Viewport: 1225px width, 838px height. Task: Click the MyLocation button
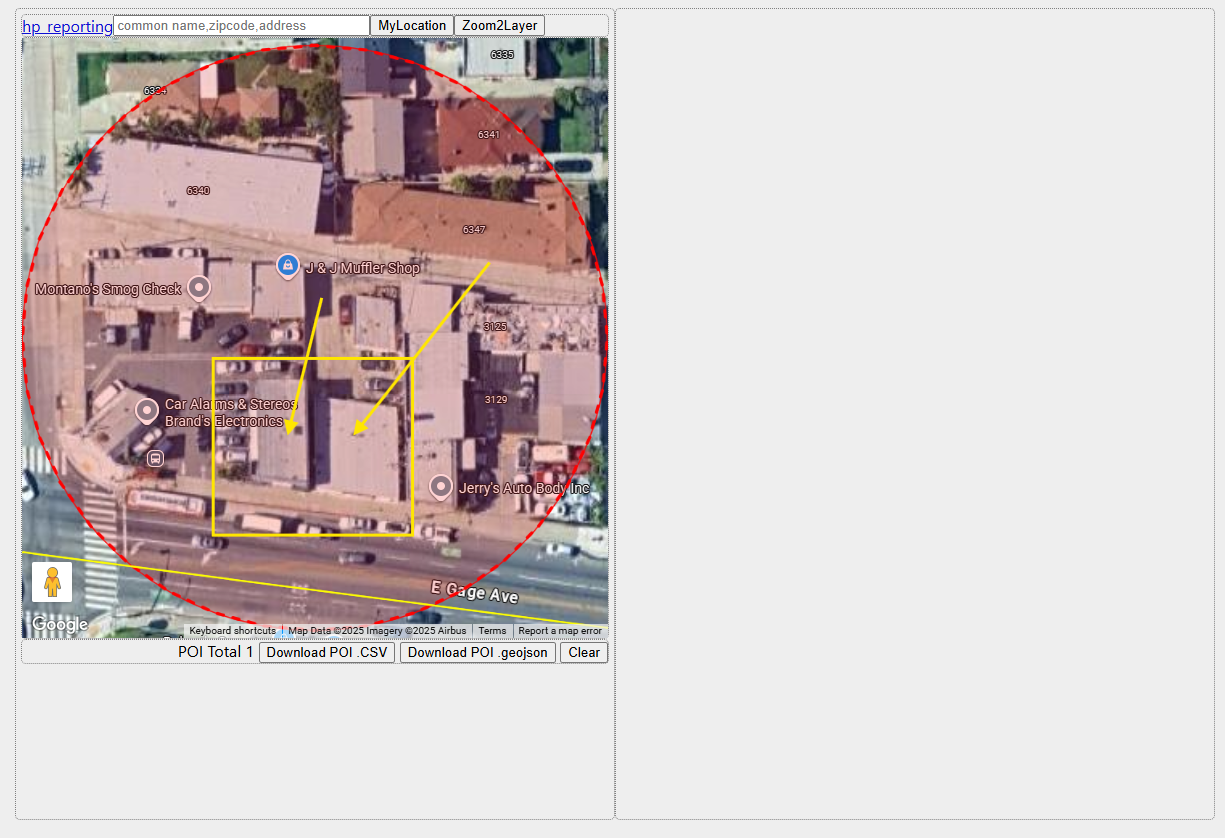click(x=412, y=25)
